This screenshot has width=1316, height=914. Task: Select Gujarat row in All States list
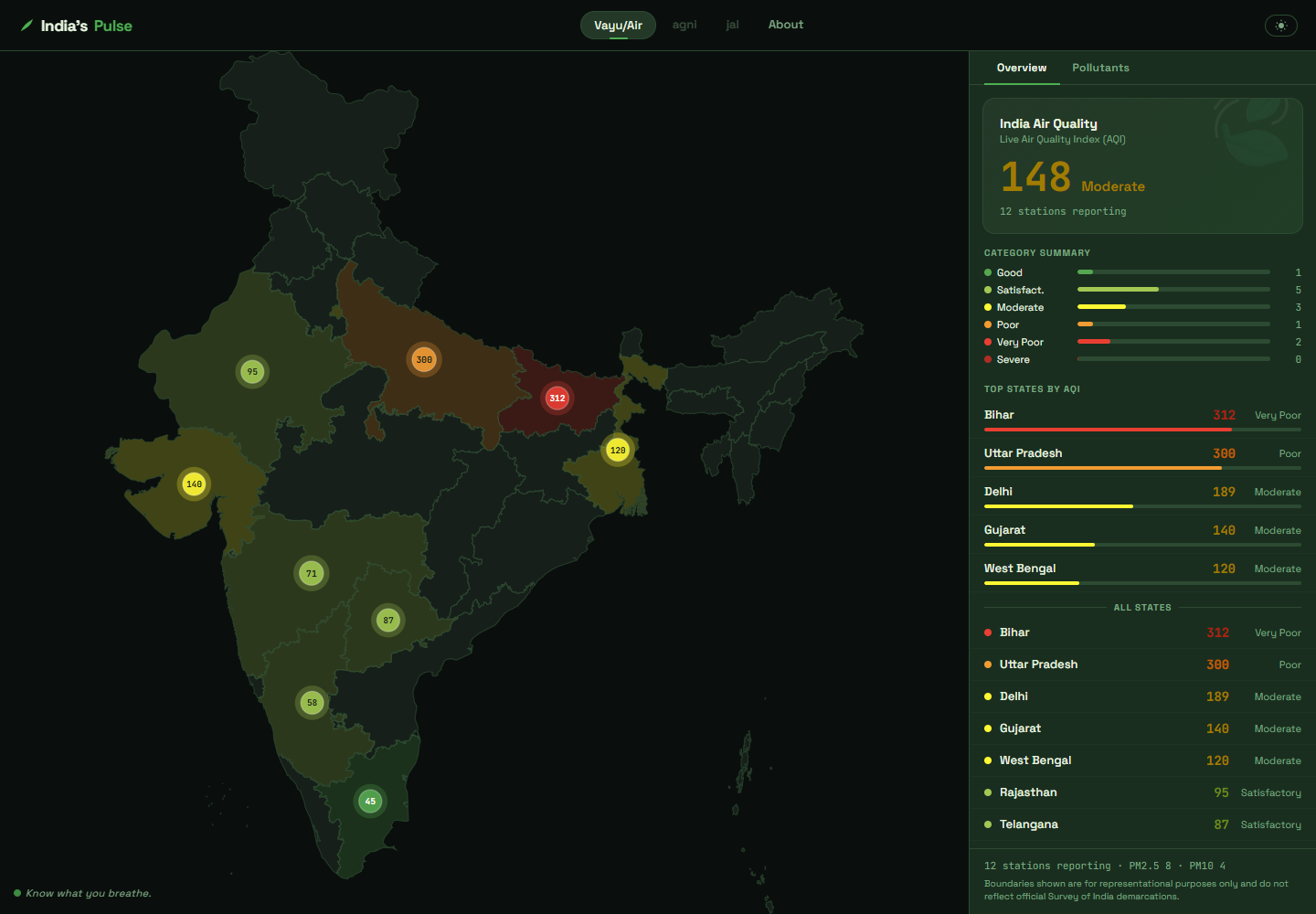click(1142, 728)
